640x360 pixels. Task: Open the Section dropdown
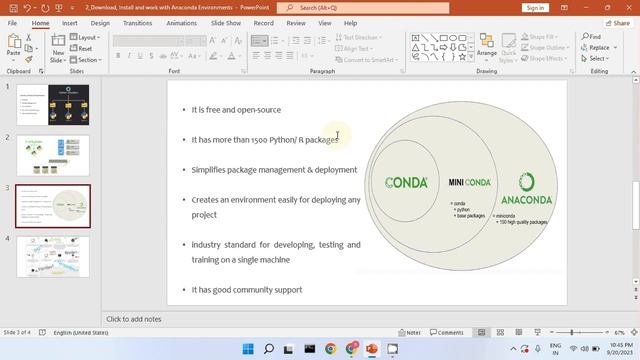86,60
